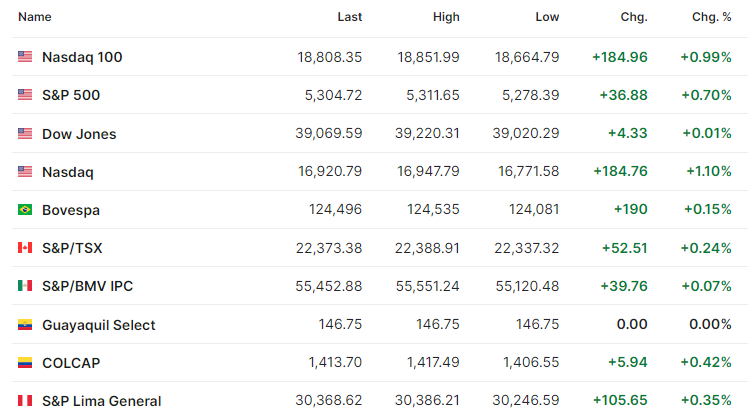Image resolution: width=748 pixels, height=418 pixels.
Task: Sort by the Last column header
Action: (x=350, y=17)
